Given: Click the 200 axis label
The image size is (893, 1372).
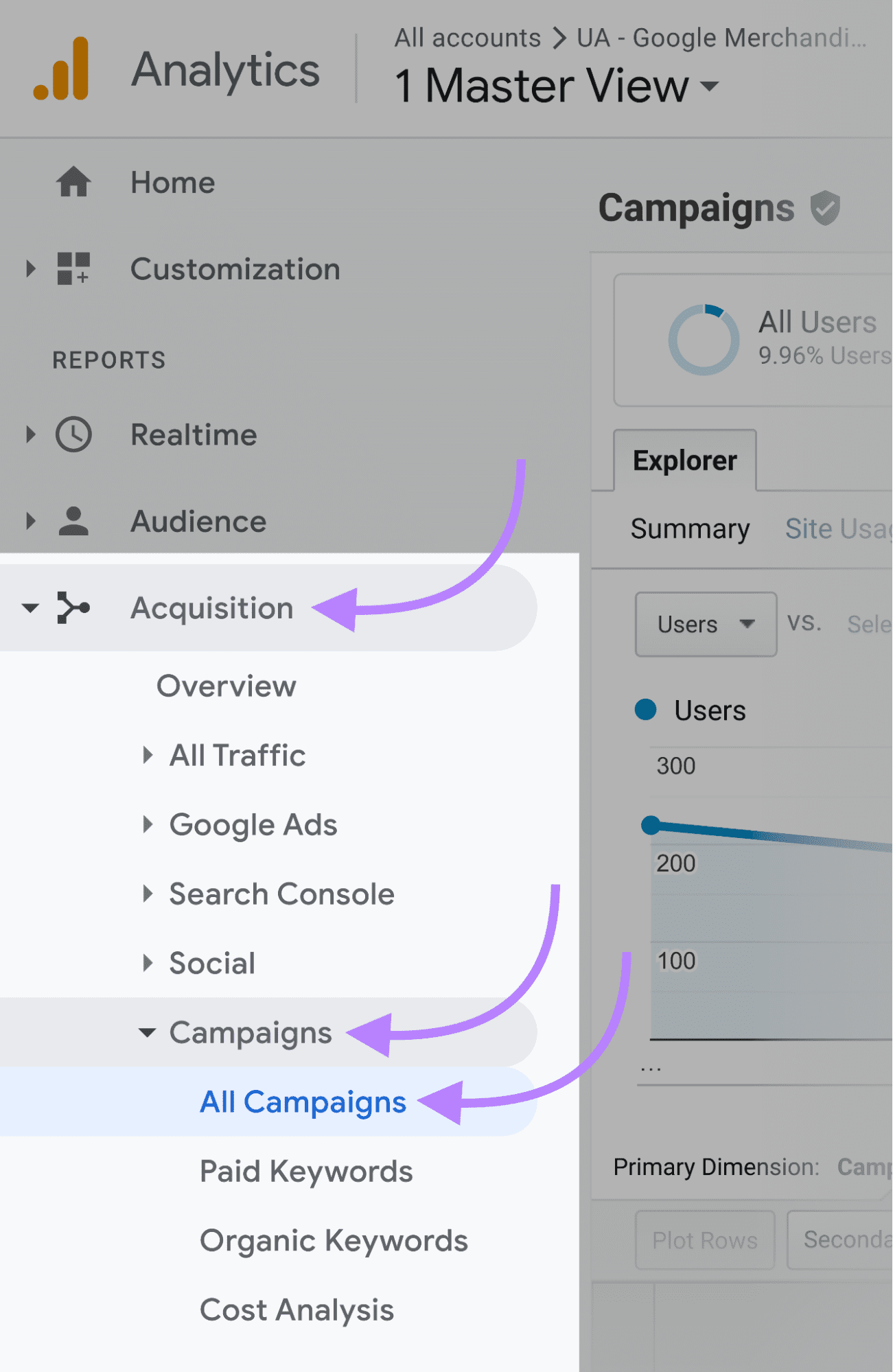Looking at the screenshot, I should (x=676, y=863).
